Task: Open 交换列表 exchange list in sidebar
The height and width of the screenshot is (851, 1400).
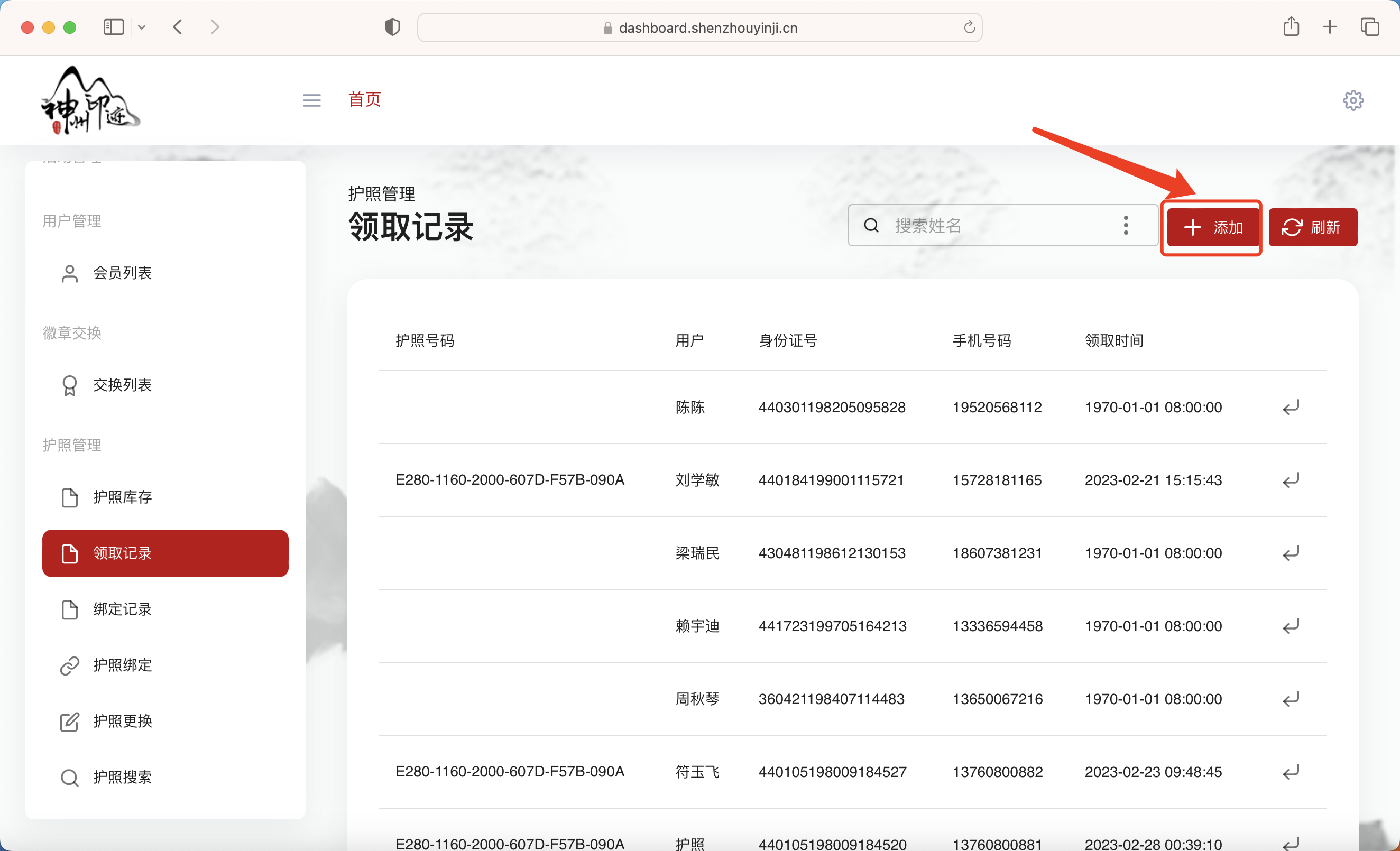Action: [x=122, y=385]
